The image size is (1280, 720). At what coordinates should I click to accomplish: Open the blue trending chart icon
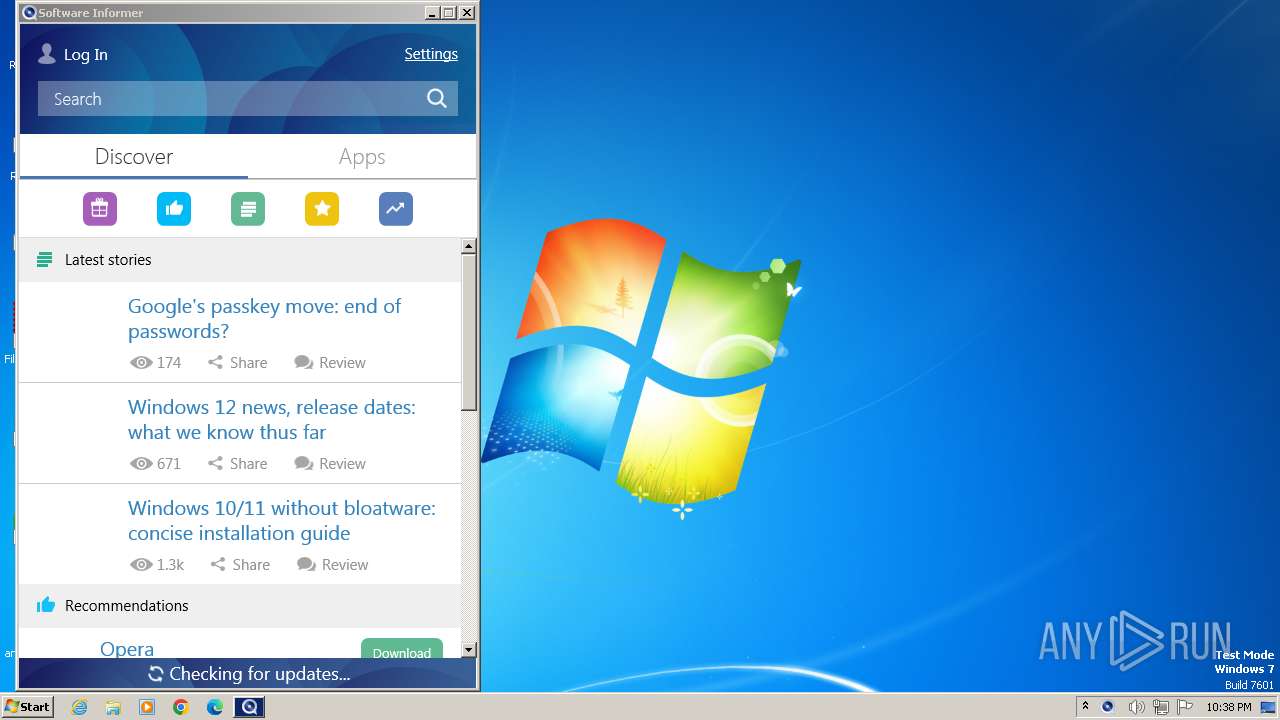(x=396, y=209)
